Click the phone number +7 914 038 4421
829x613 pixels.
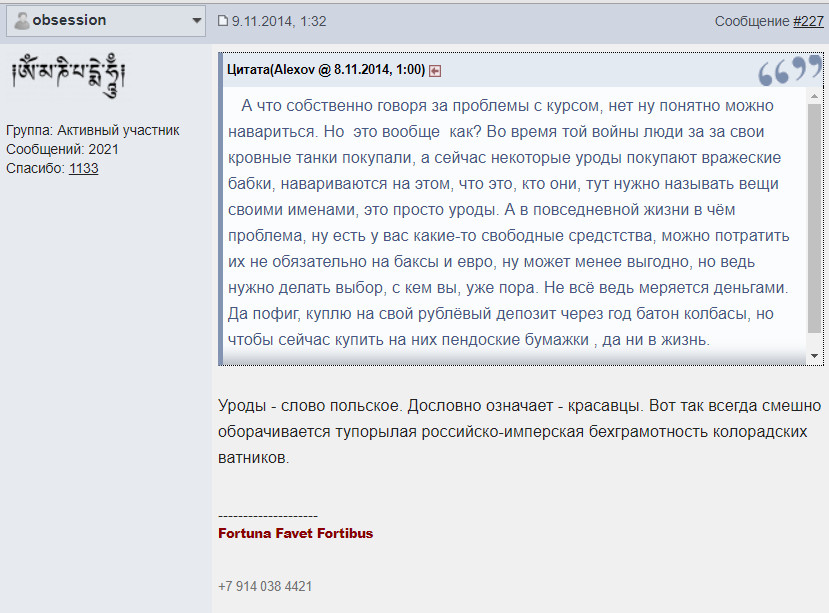265,586
